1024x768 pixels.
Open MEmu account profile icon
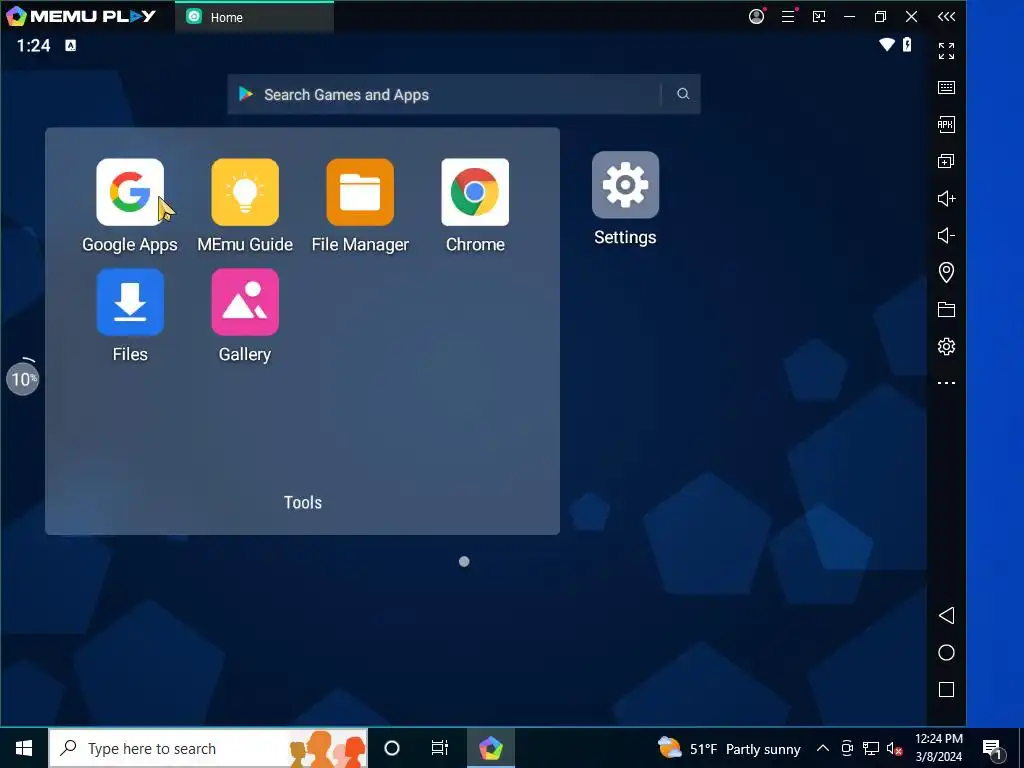click(x=756, y=16)
